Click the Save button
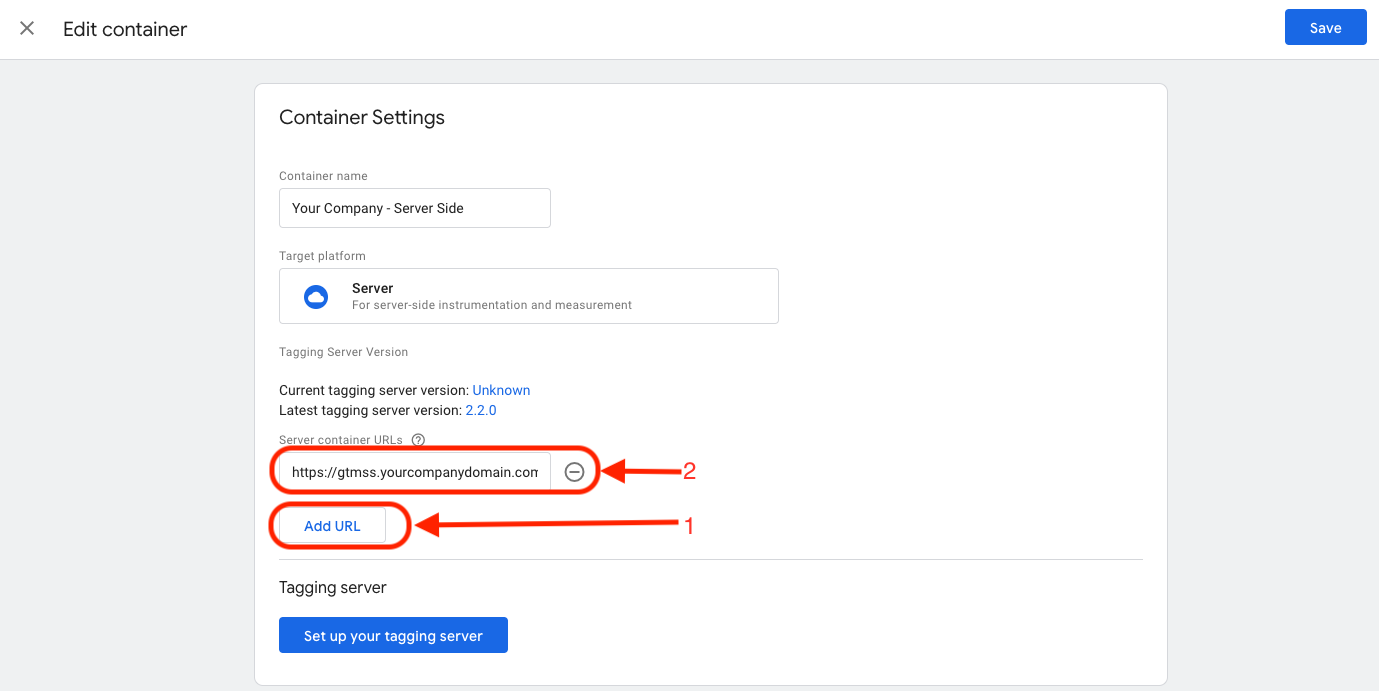The width and height of the screenshot is (1379, 691). [1325, 28]
